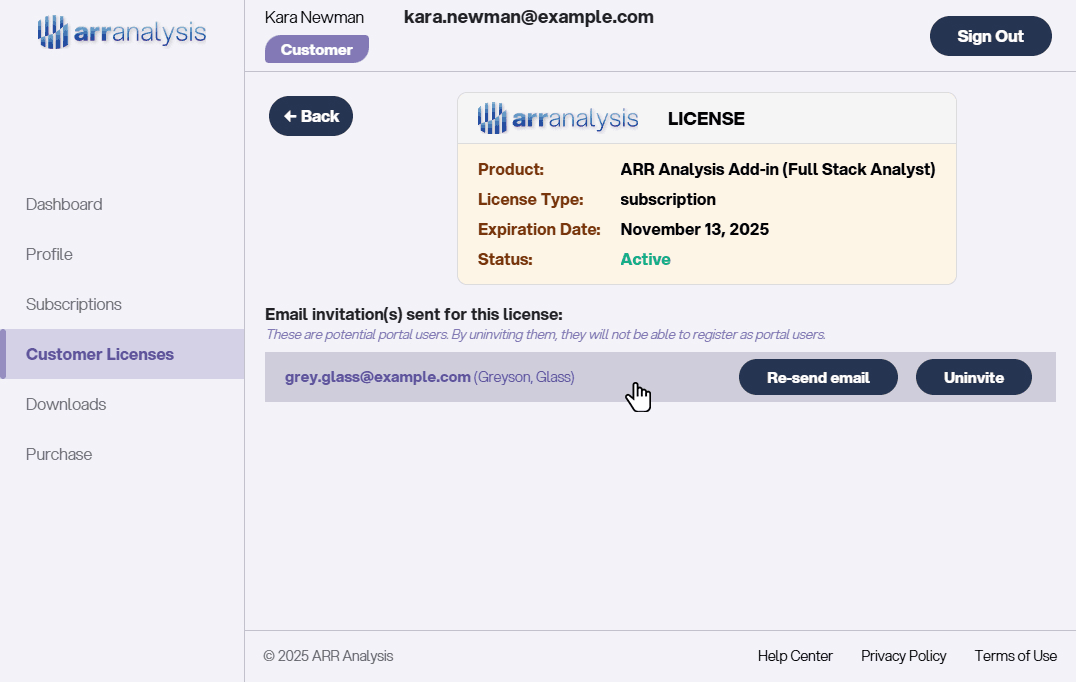Open the Profile section from the sidebar
The width and height of the screenshot is (1076, 682).
pyautogui.click(x=48, y=254)
